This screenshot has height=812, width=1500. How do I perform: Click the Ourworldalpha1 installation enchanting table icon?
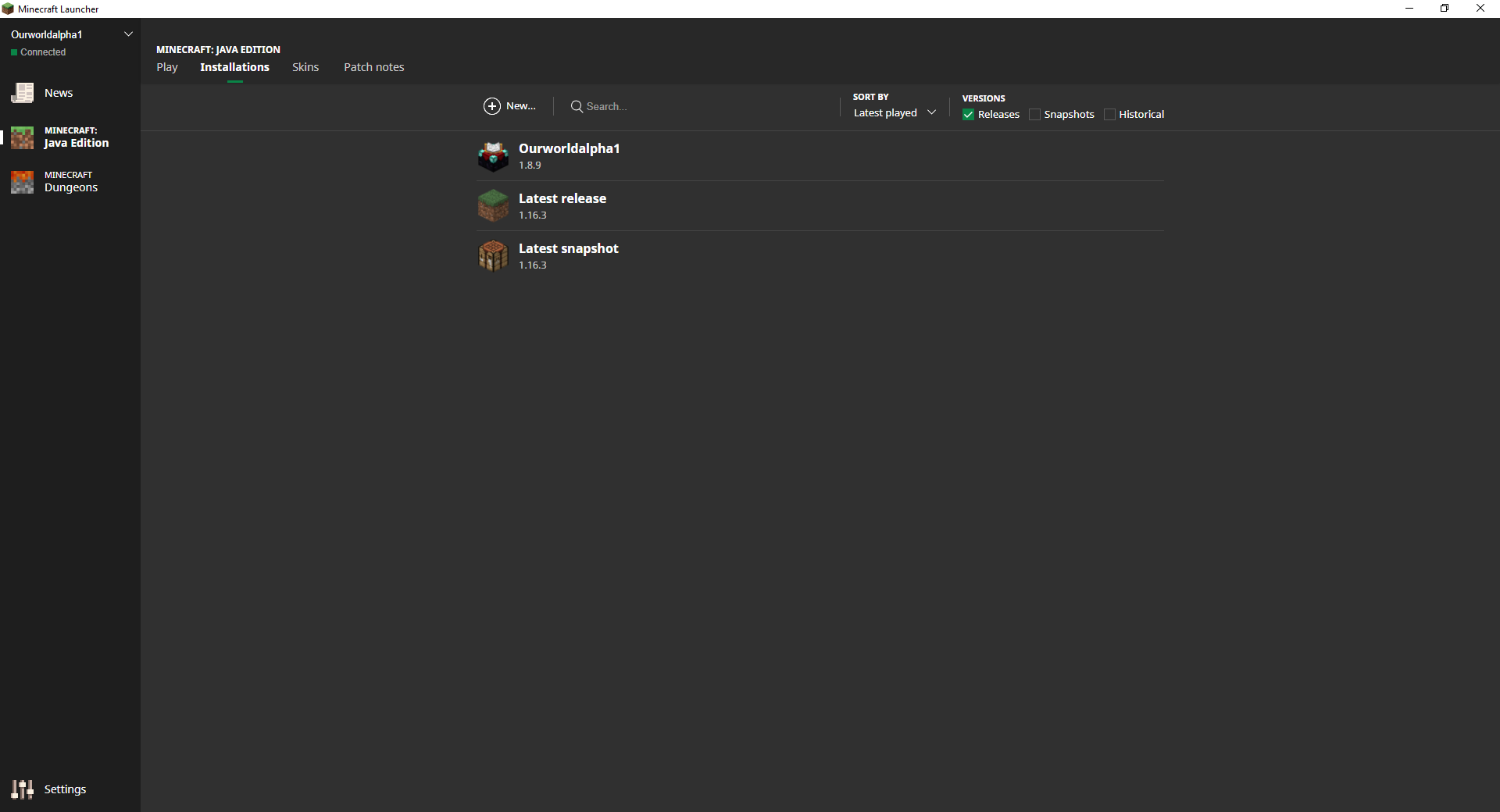493,156
